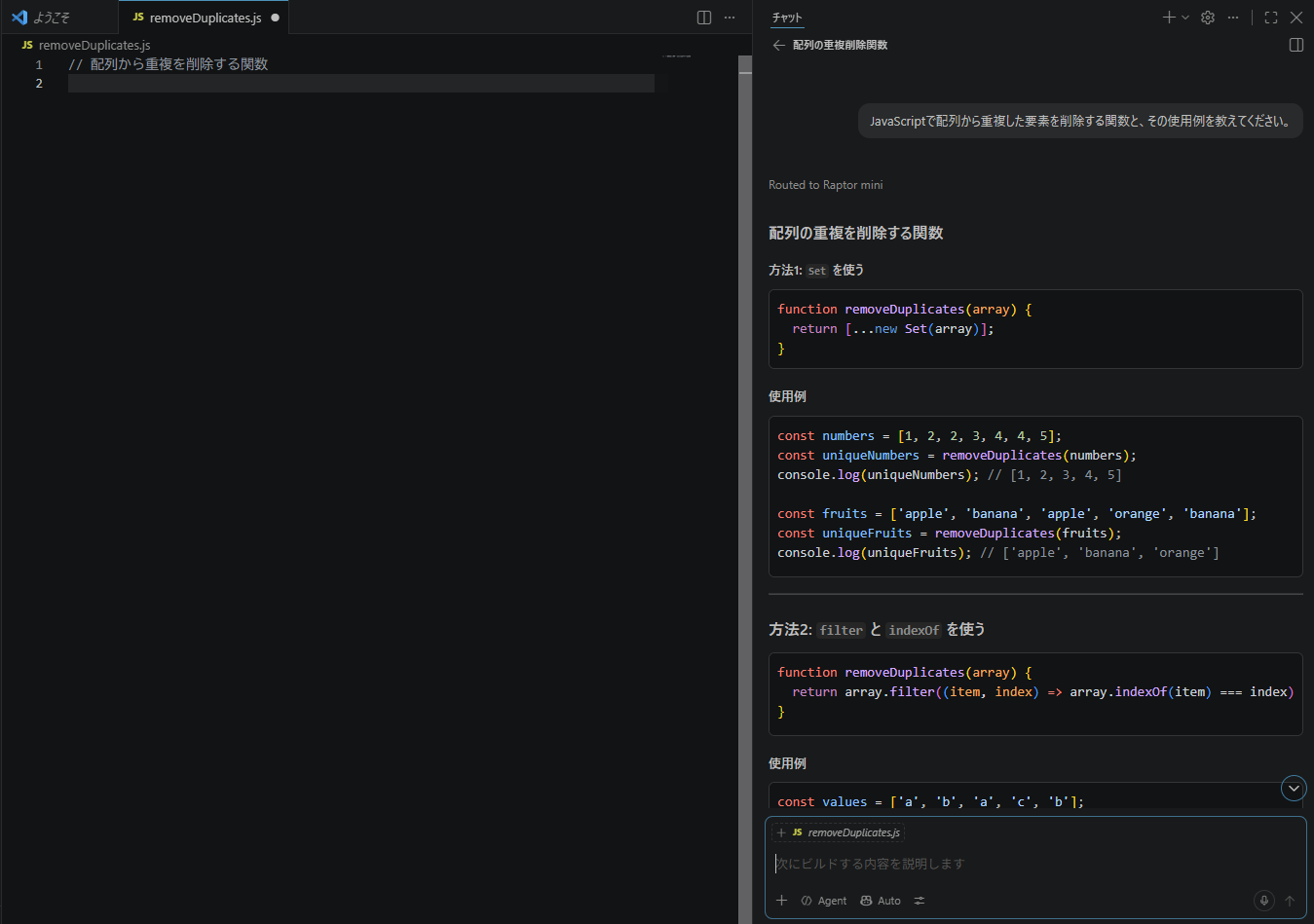This screenshot has height=924, width=1314.
Task: Click the numbers usage example code block
Action: (1035, 497)
